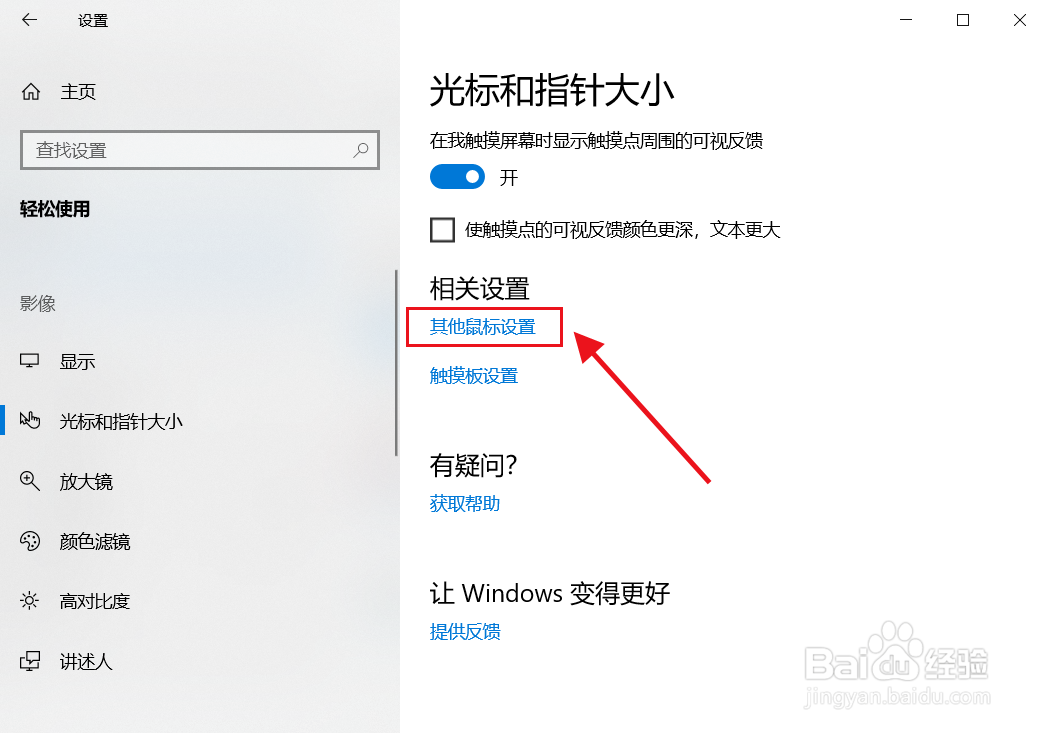Check the darker touch feedback checkbox
The image size is (1049, 733).
click(x=442, y=230)
